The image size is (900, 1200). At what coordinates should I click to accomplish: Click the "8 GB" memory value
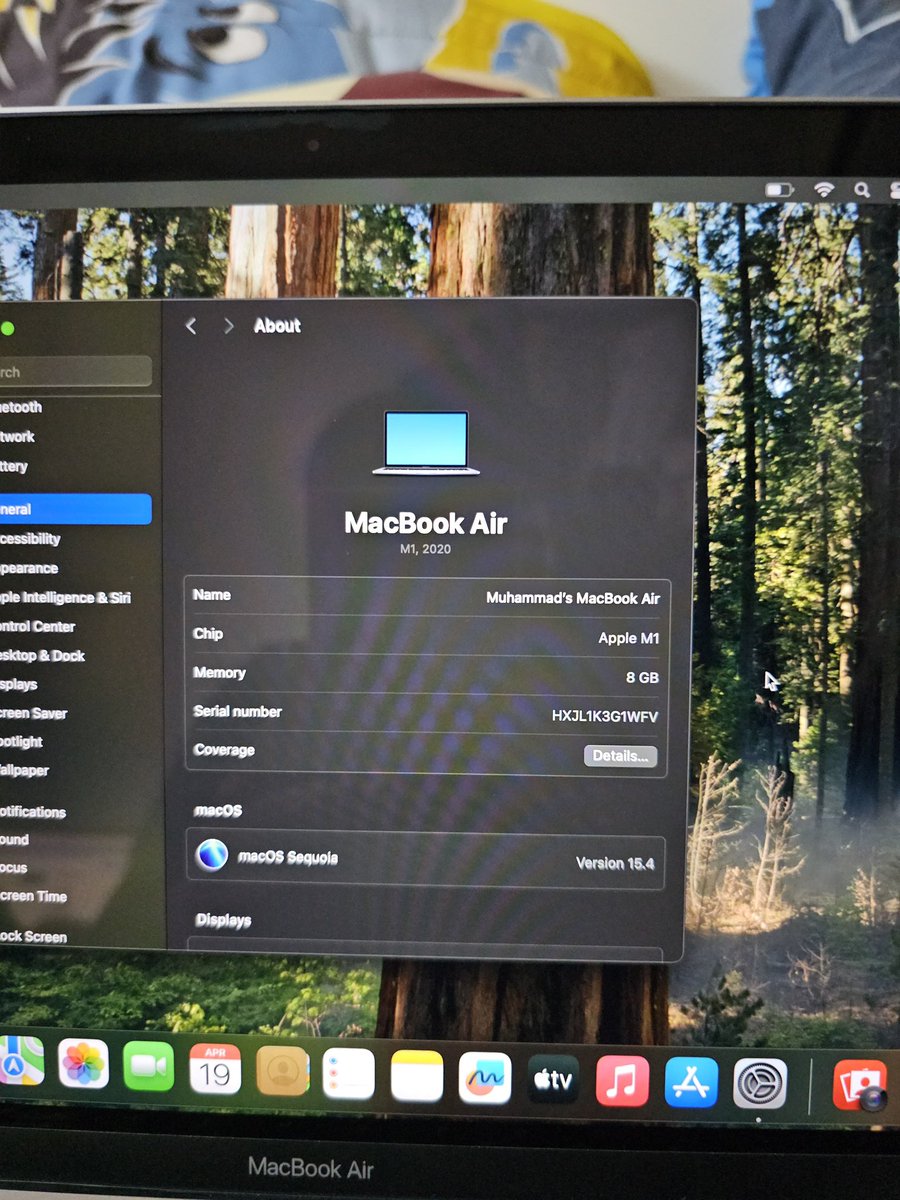pyautogui.click(x=642, y=678)
